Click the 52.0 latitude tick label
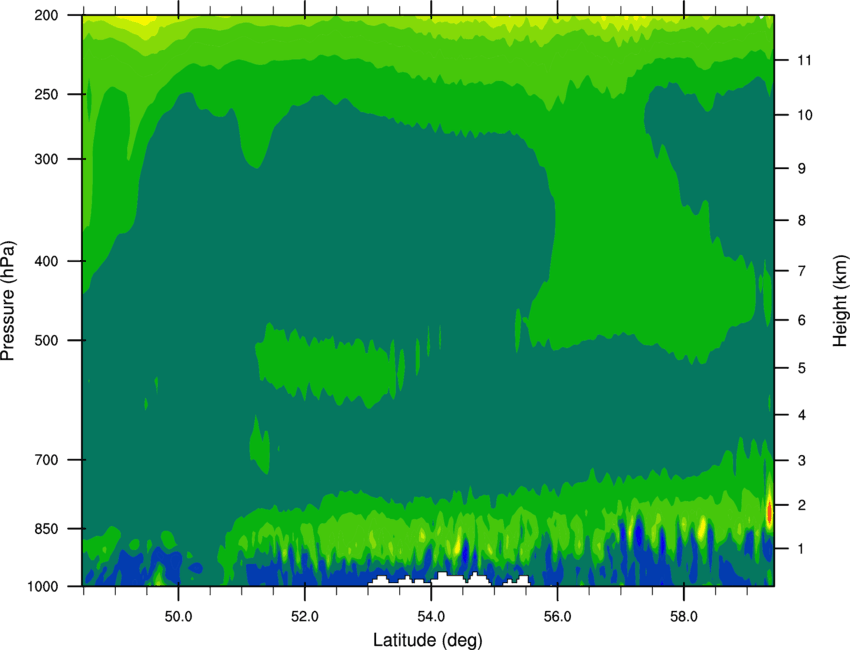This screenshot has width=850, height=650. coord(305,617)
